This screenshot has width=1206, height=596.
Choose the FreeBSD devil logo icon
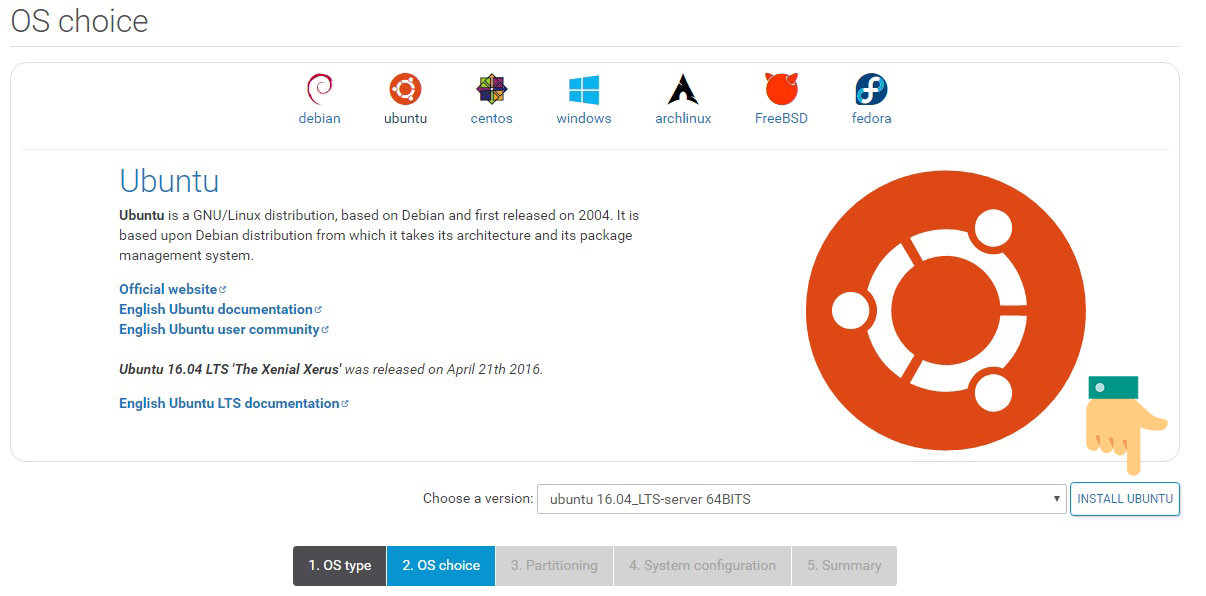(x=781, y=90)
